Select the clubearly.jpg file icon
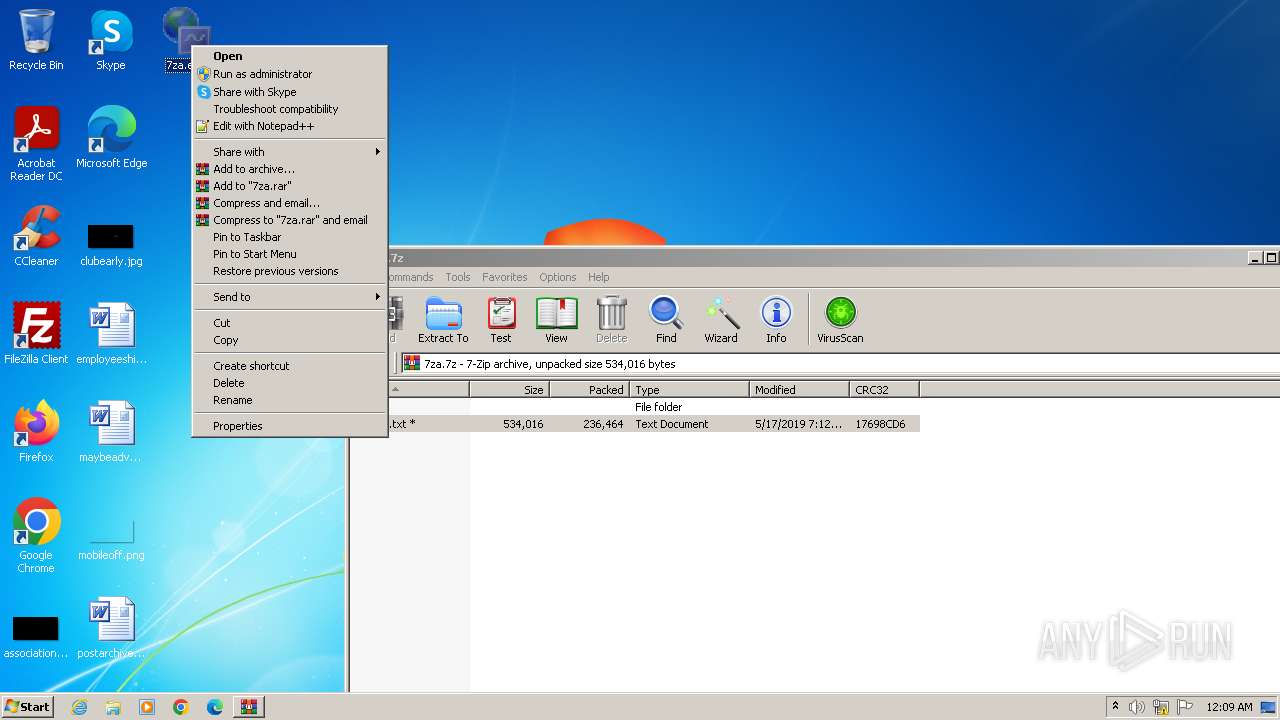The height and width of the screenshot is (720, 1280). click(x=111, y=244)
